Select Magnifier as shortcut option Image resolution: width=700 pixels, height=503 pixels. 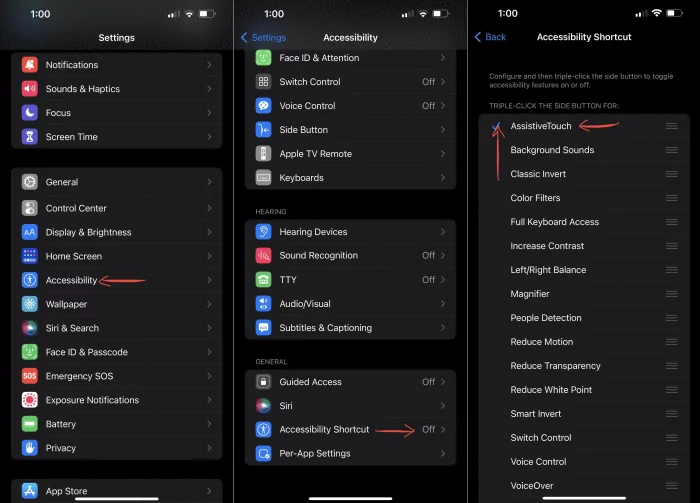[530, 294]
